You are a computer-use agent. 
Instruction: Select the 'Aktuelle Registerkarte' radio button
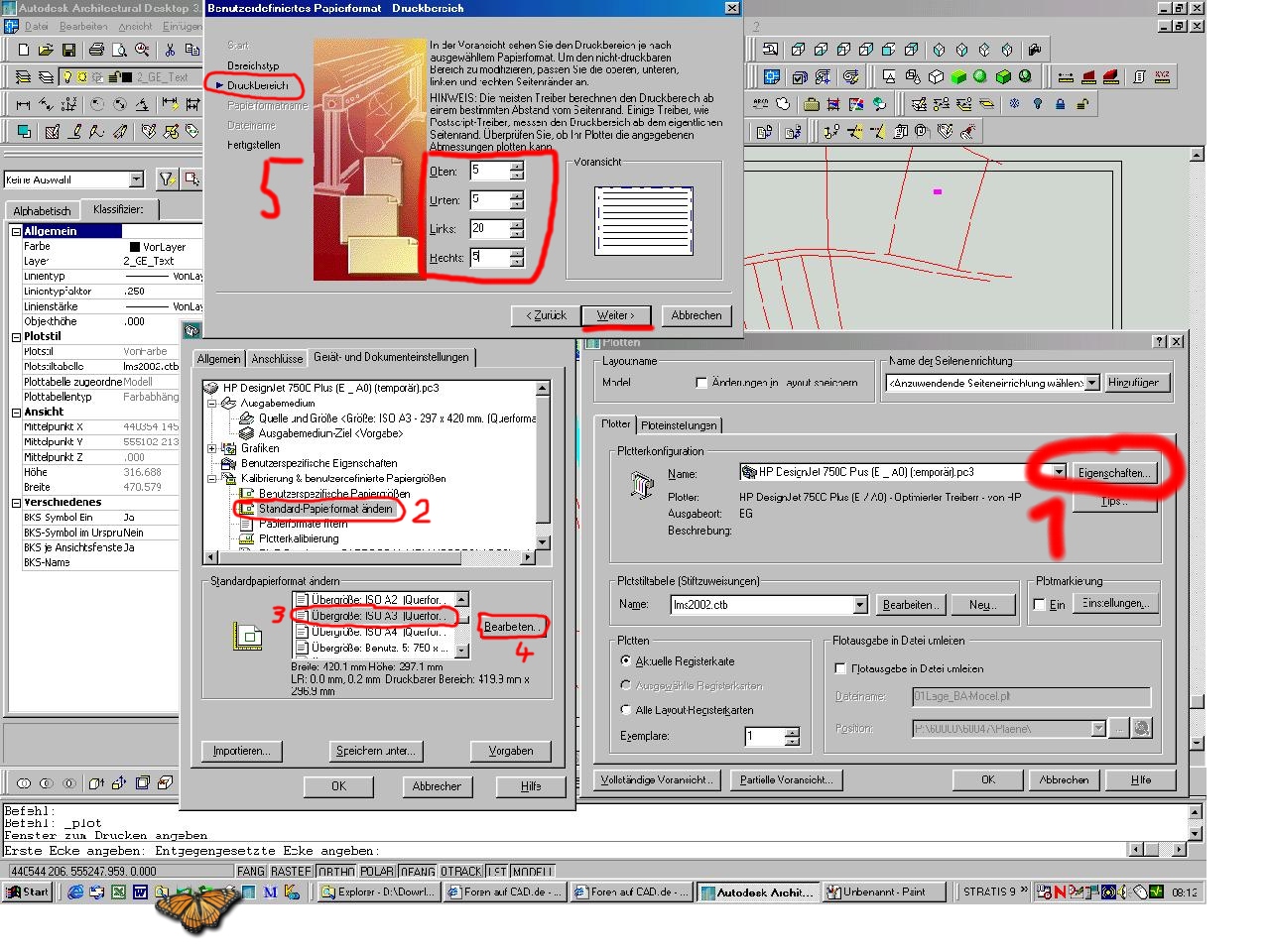point(625,660)
